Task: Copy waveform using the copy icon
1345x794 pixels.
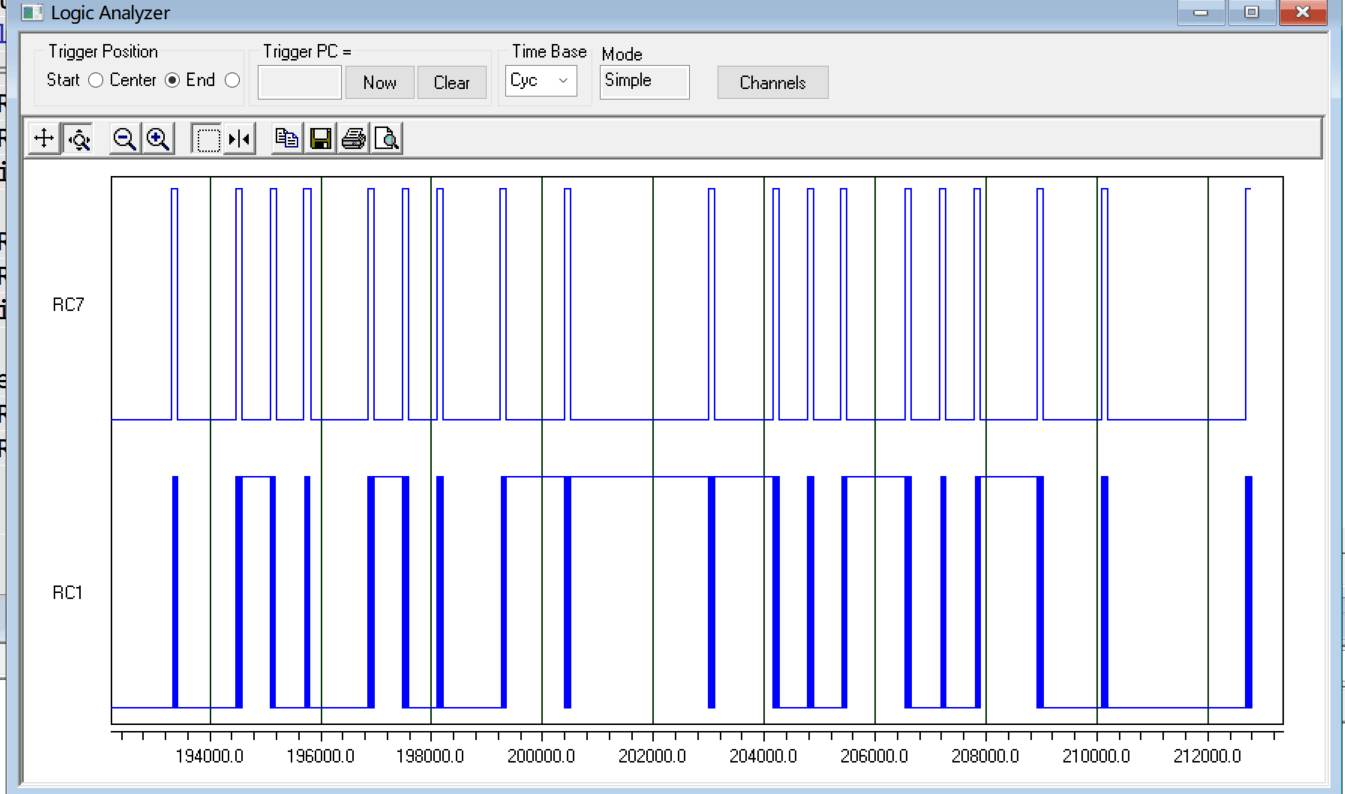Action: coord(287,138)
